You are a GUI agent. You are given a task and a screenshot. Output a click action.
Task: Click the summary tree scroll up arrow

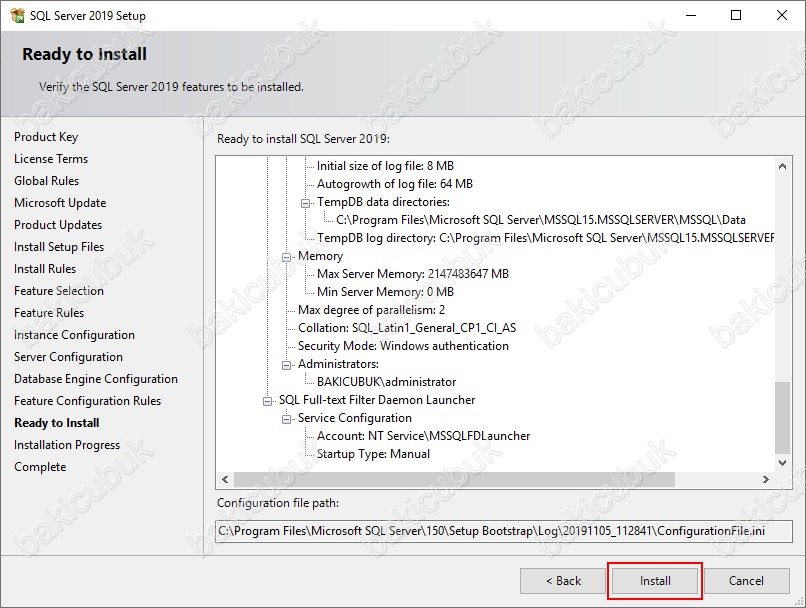click(782, 166)
